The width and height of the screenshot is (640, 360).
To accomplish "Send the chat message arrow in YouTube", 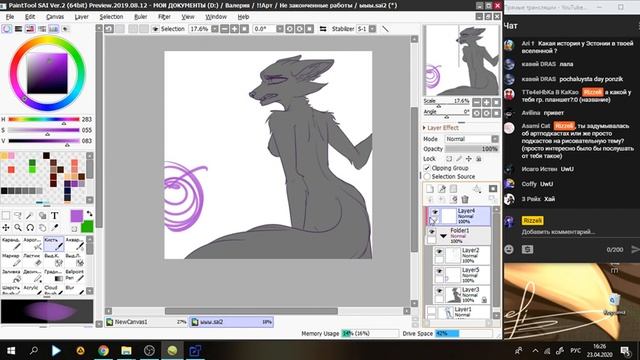I will [635, 249].
